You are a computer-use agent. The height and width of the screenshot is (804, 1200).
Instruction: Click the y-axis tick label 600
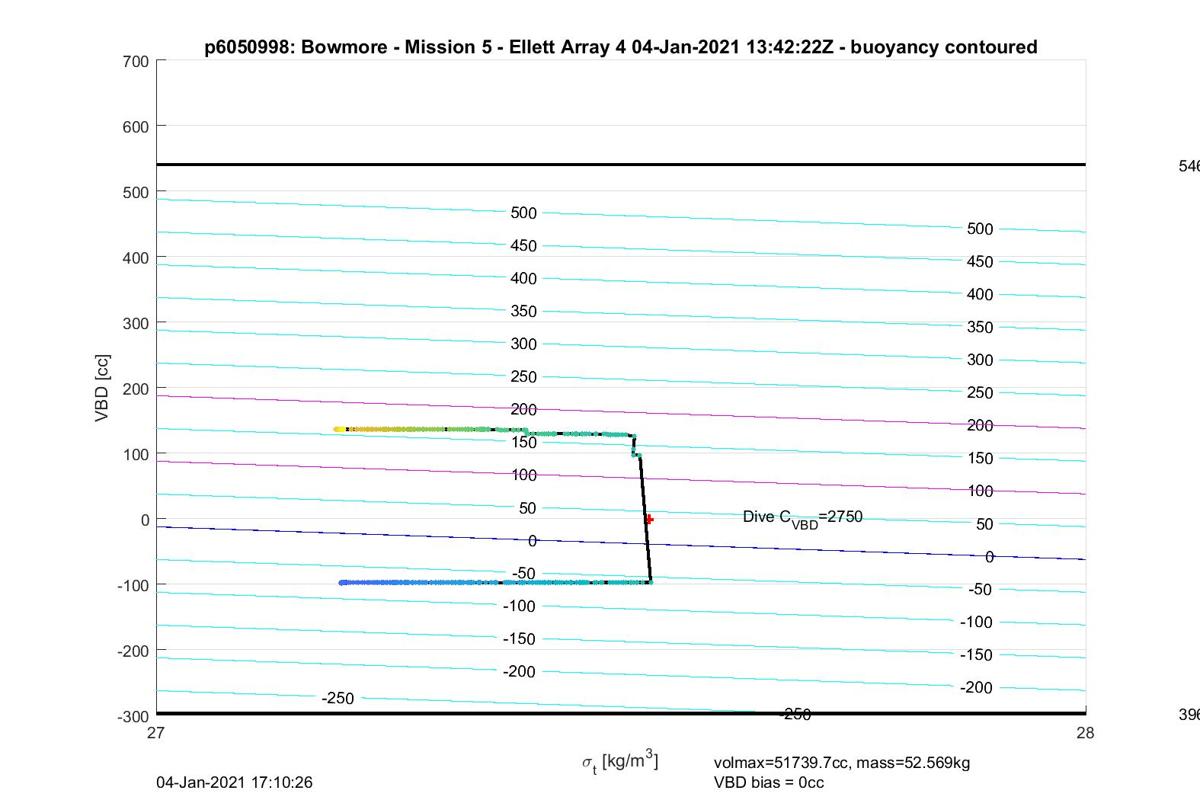(x=137, y=126)
